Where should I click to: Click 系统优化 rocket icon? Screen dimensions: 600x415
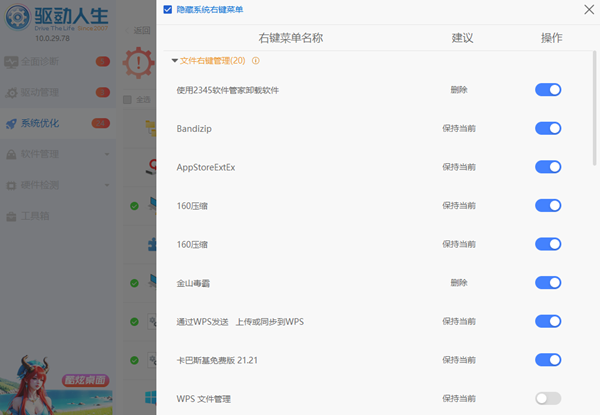click(x=11, y=124)
